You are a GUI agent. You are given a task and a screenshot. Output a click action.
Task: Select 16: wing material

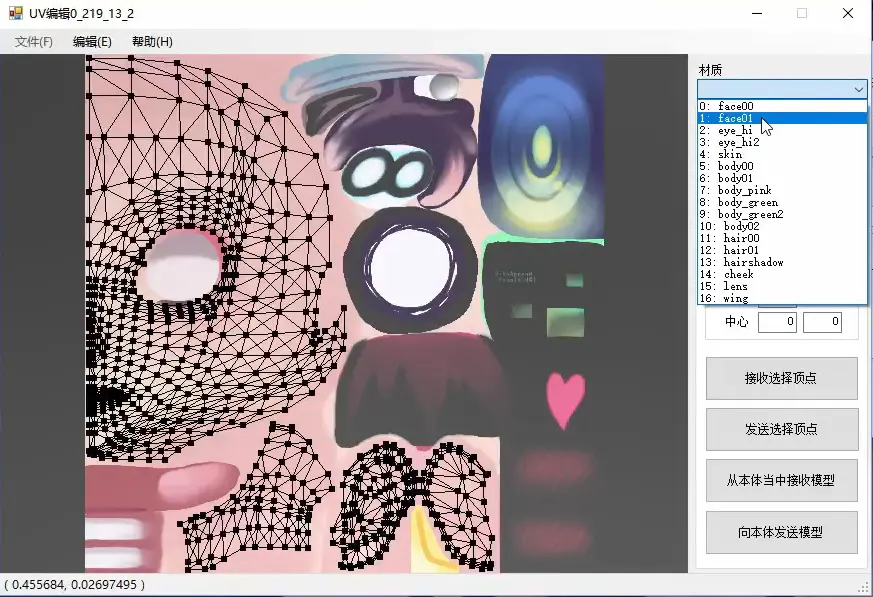coord(782,298)
